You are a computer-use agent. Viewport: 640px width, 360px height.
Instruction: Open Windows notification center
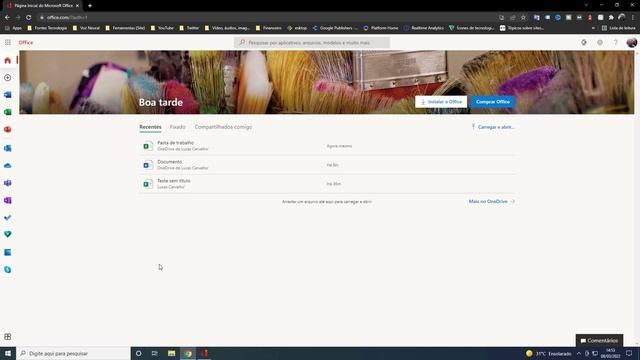click(x=629, y=353)
